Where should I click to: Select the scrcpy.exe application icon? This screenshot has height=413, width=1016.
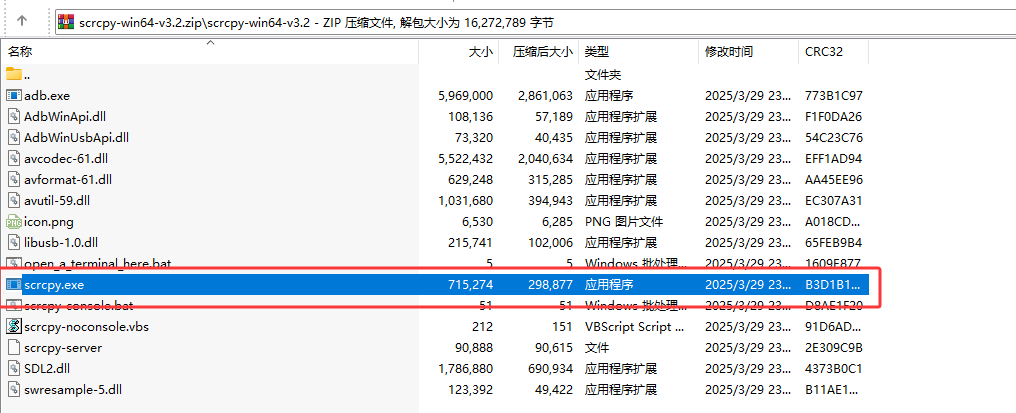14,284
